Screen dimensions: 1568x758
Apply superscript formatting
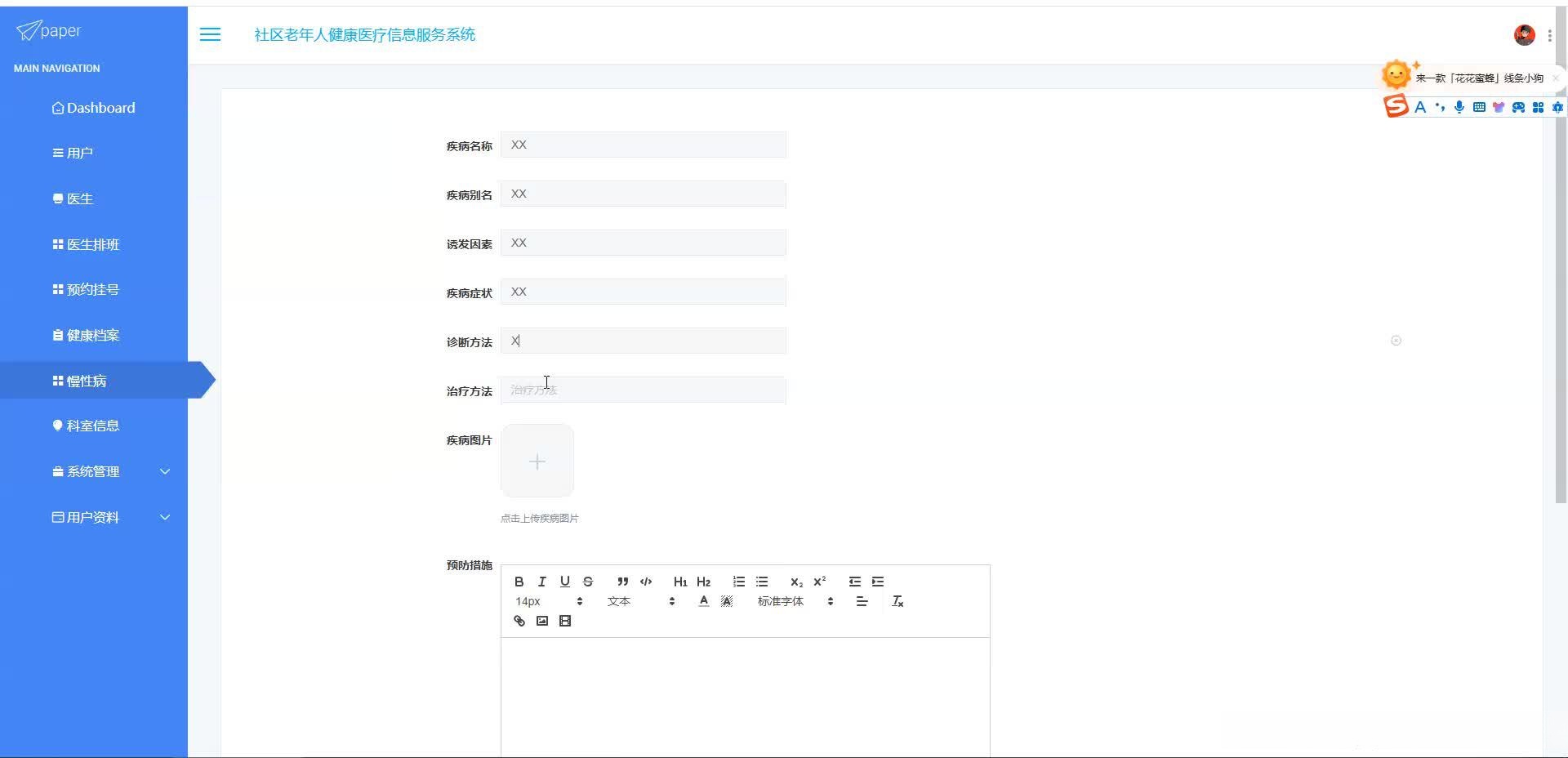pyautogui.click(x=820, y=582)
